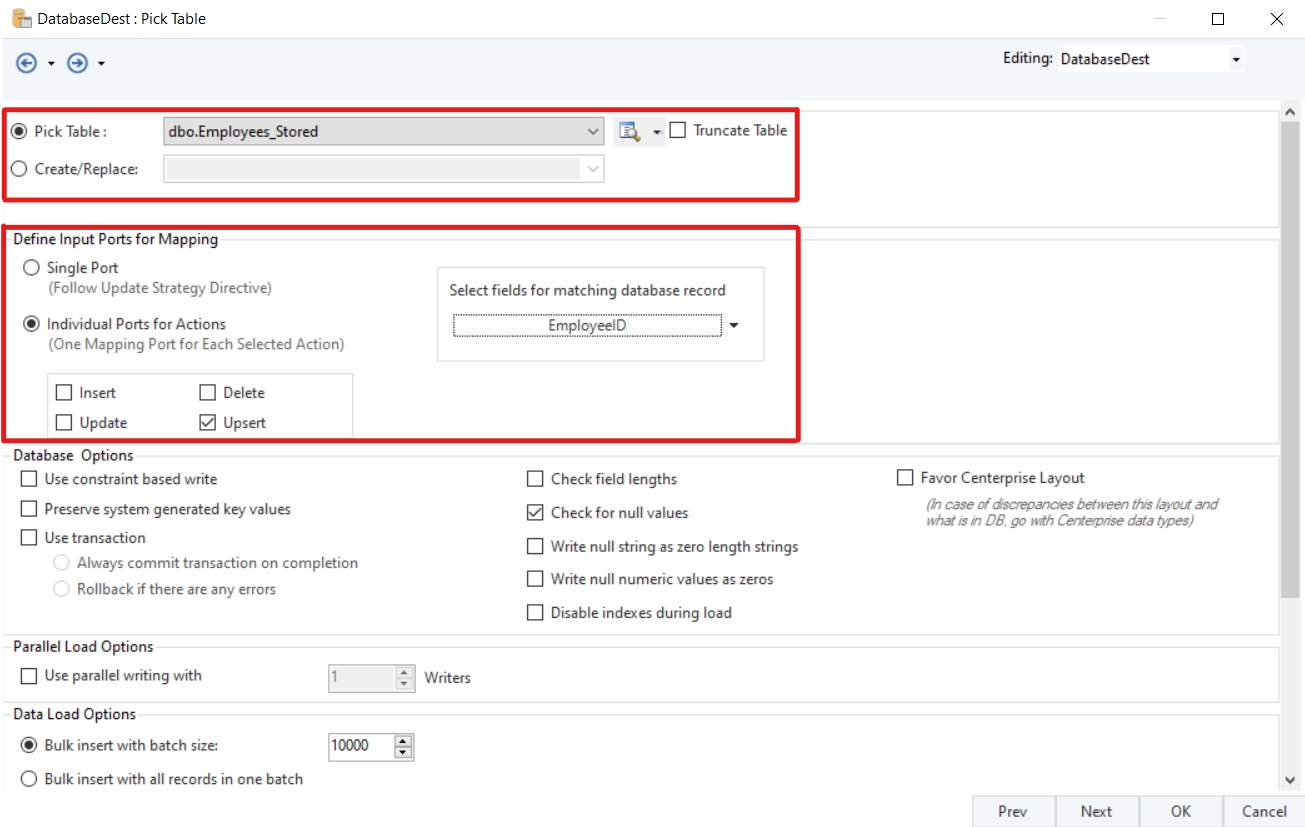This screenshot has height=827, width=1305.
Task: Uncheck the Upsert action checkbox
Action: [208, 423]
